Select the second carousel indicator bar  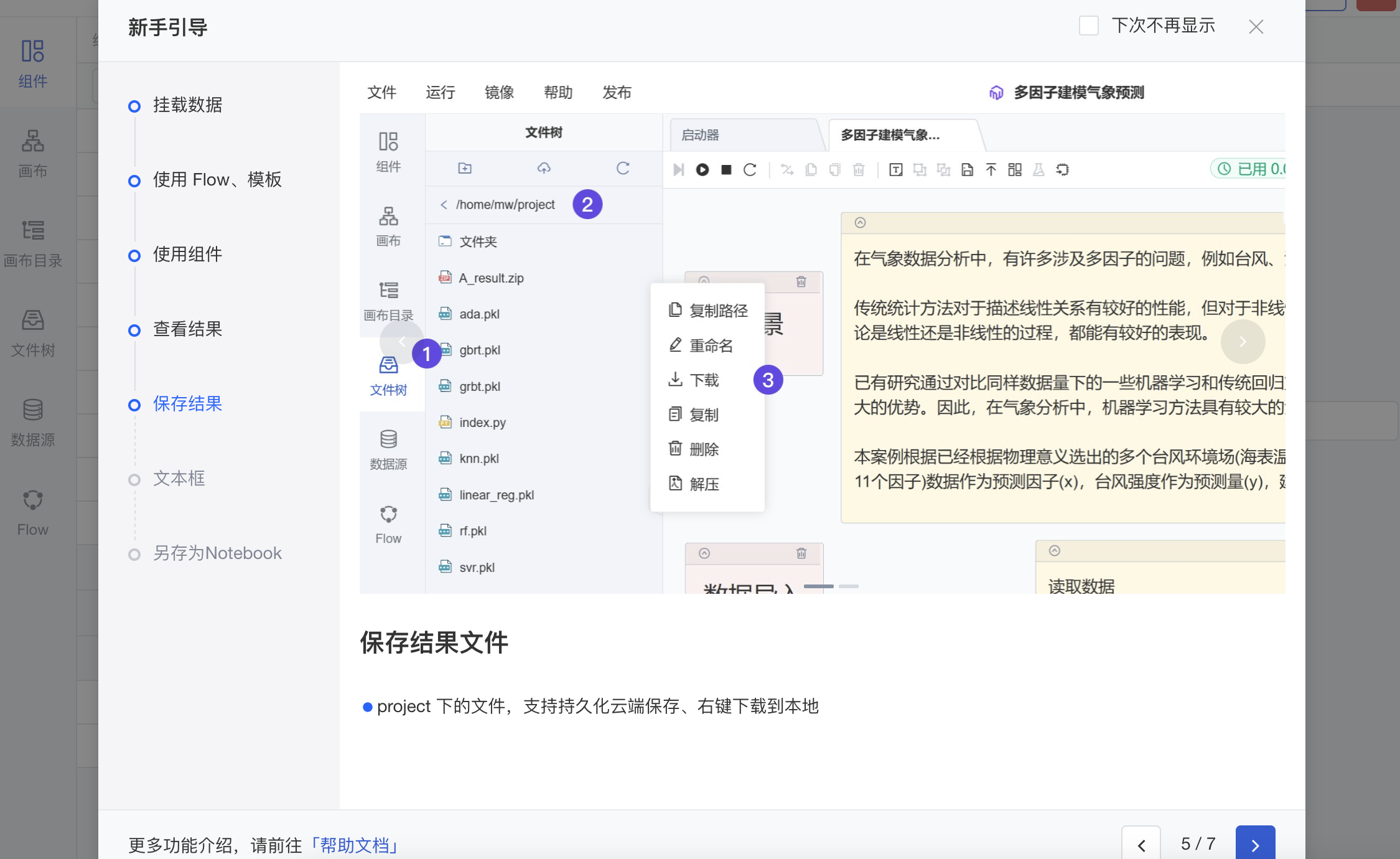[x=848, y=586]
